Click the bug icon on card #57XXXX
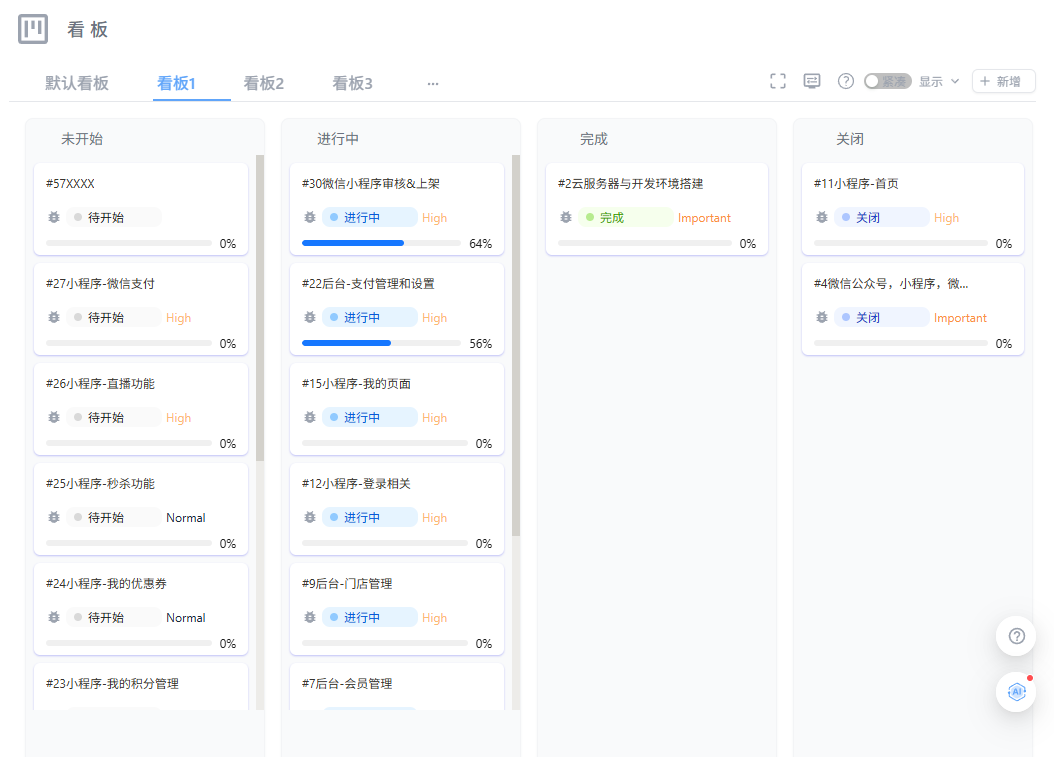The width and height of the screenshot is (1054, 757). (x=54, y=217)
